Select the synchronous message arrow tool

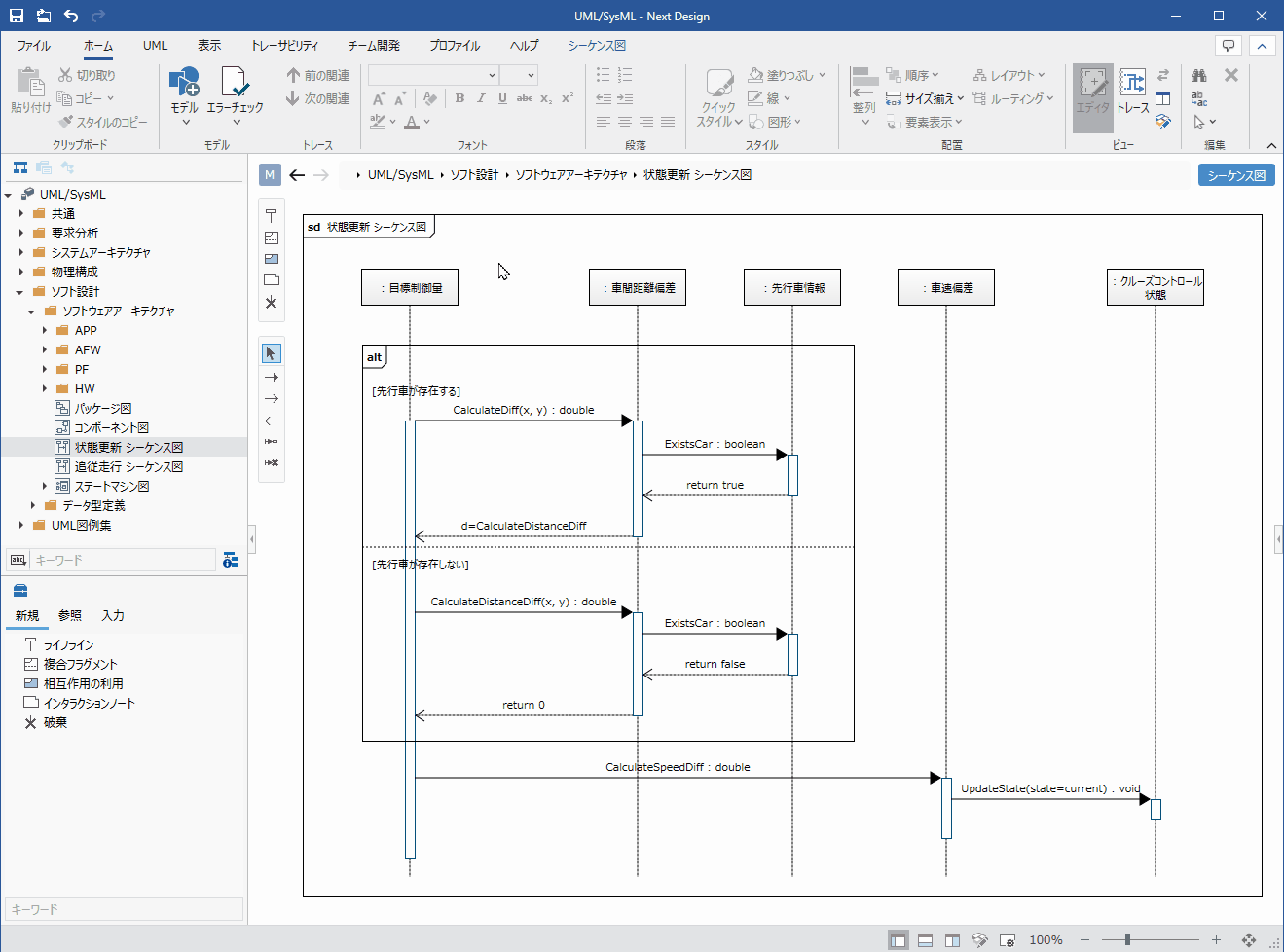[272, 377]
